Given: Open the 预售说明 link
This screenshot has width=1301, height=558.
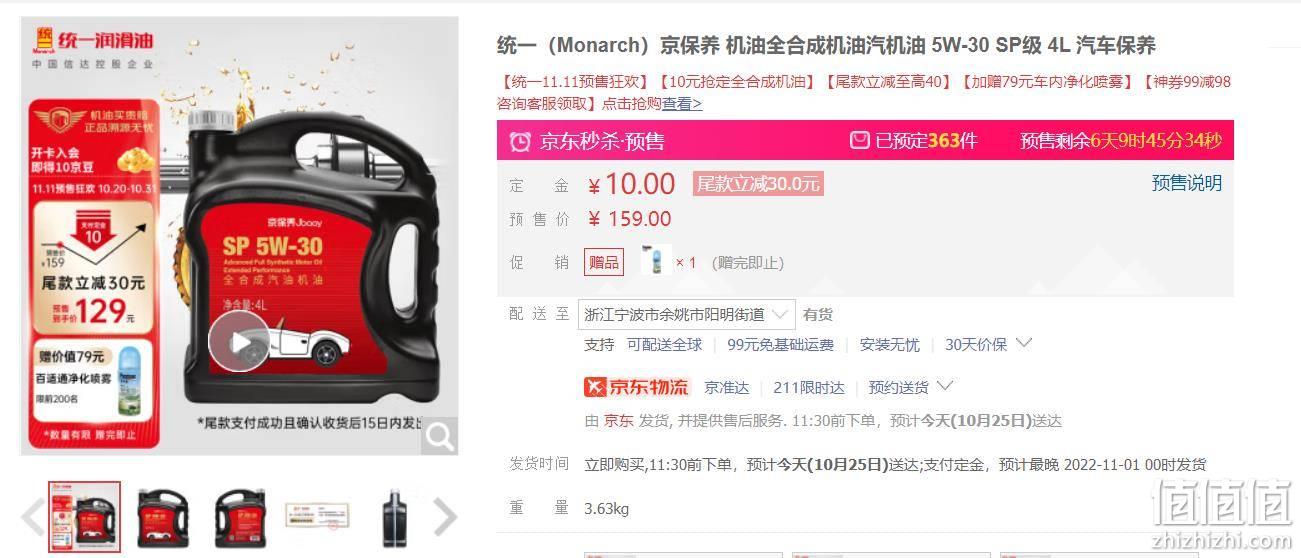Looking at the screenshot, I should [1187, 183].
